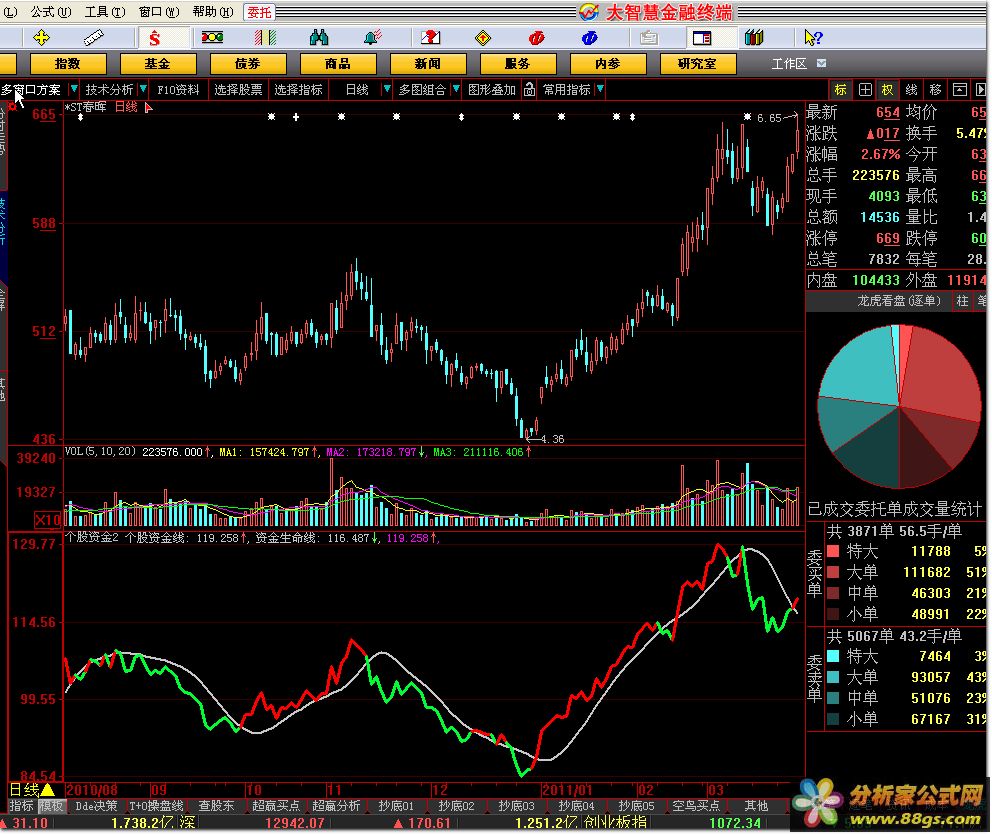Click the 选择股票 button

click(x=239, y=89)
